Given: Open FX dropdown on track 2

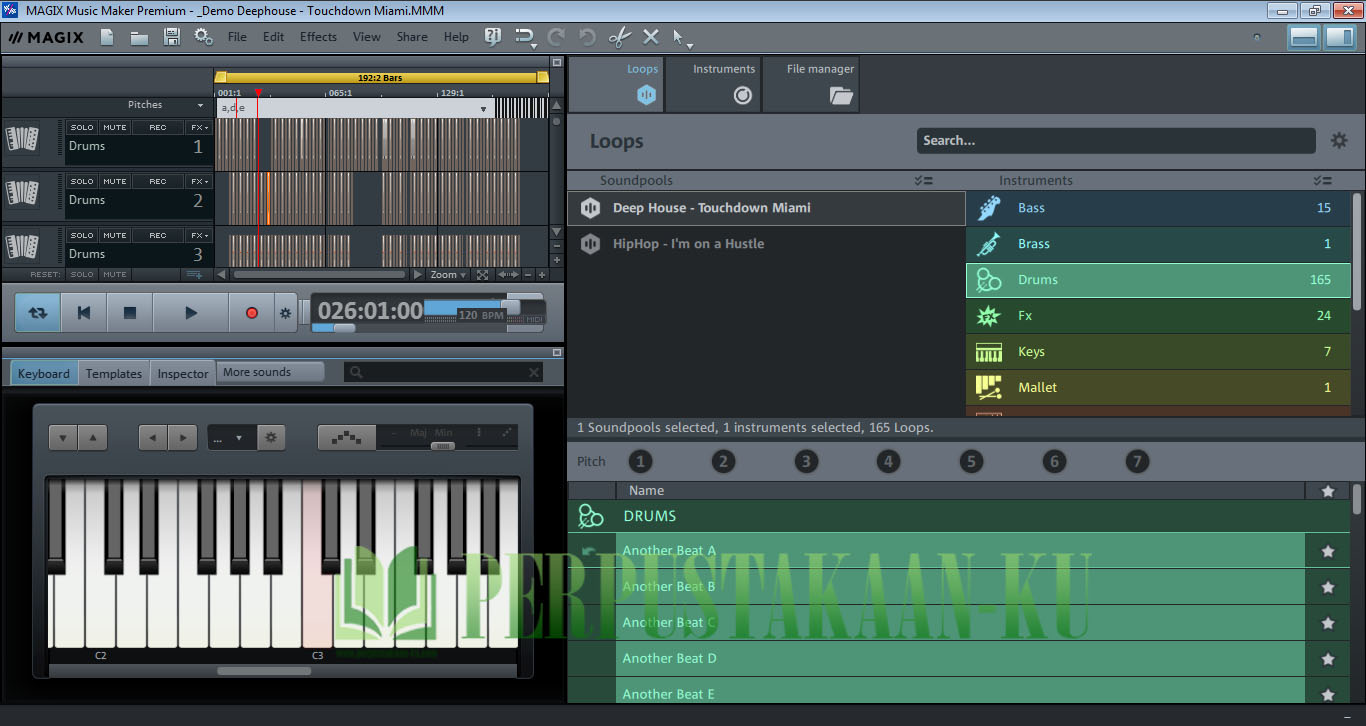Looking at the screenshot, I should point(199,181).
